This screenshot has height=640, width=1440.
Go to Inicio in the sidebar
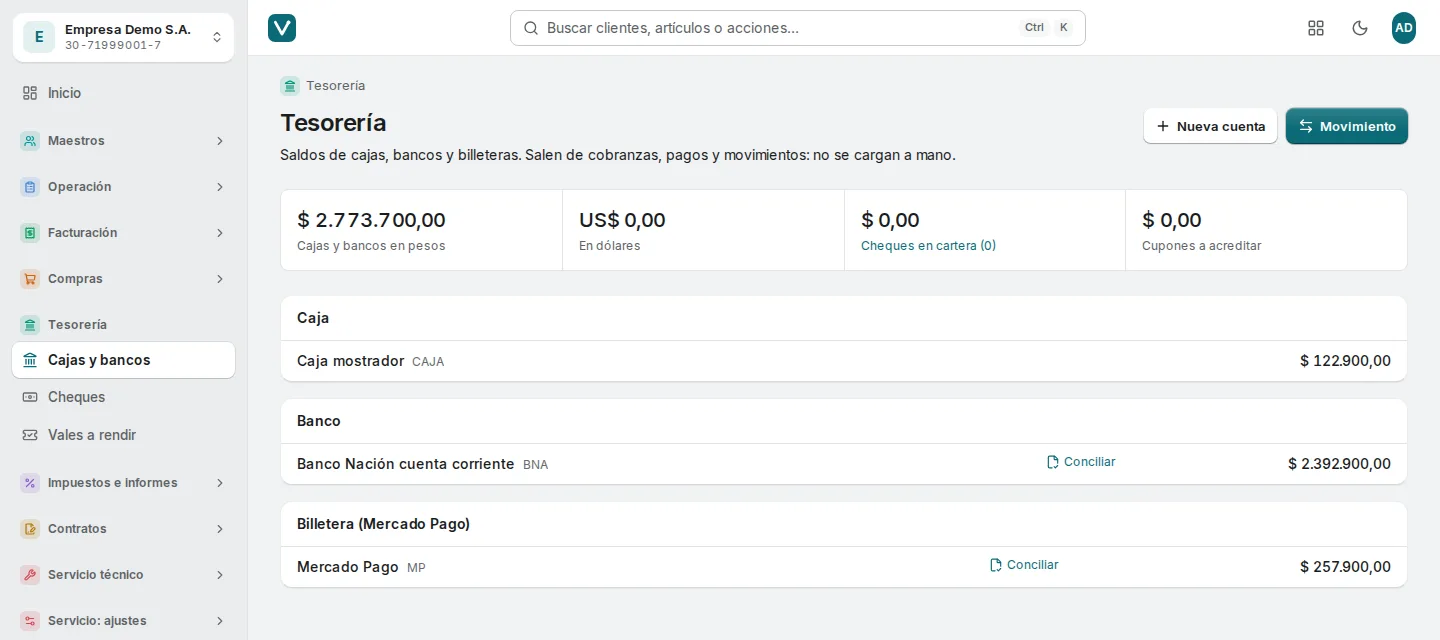pyautogui.click(x=123, y=93)
